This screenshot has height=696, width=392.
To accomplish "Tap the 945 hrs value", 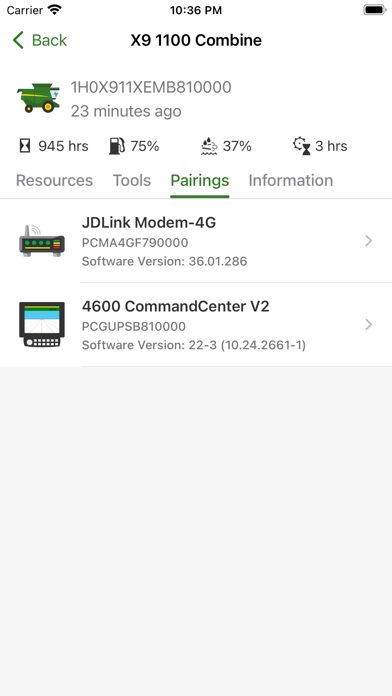I will tap(63, 146).
